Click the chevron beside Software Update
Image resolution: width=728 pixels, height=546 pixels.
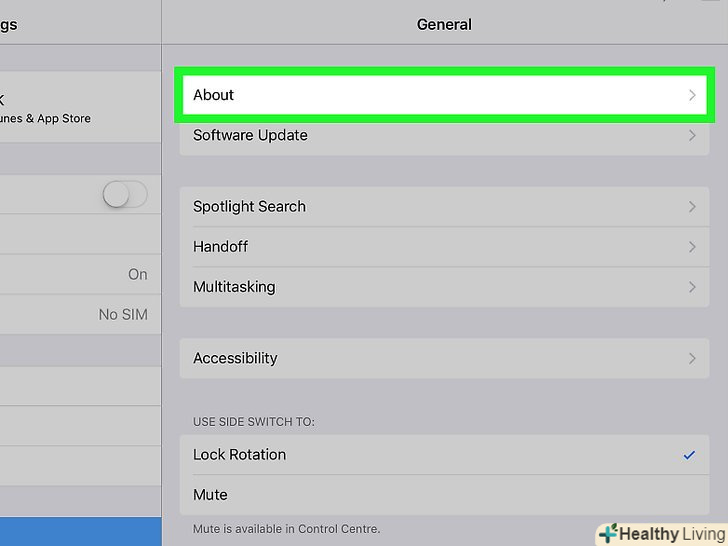[692, 135]
